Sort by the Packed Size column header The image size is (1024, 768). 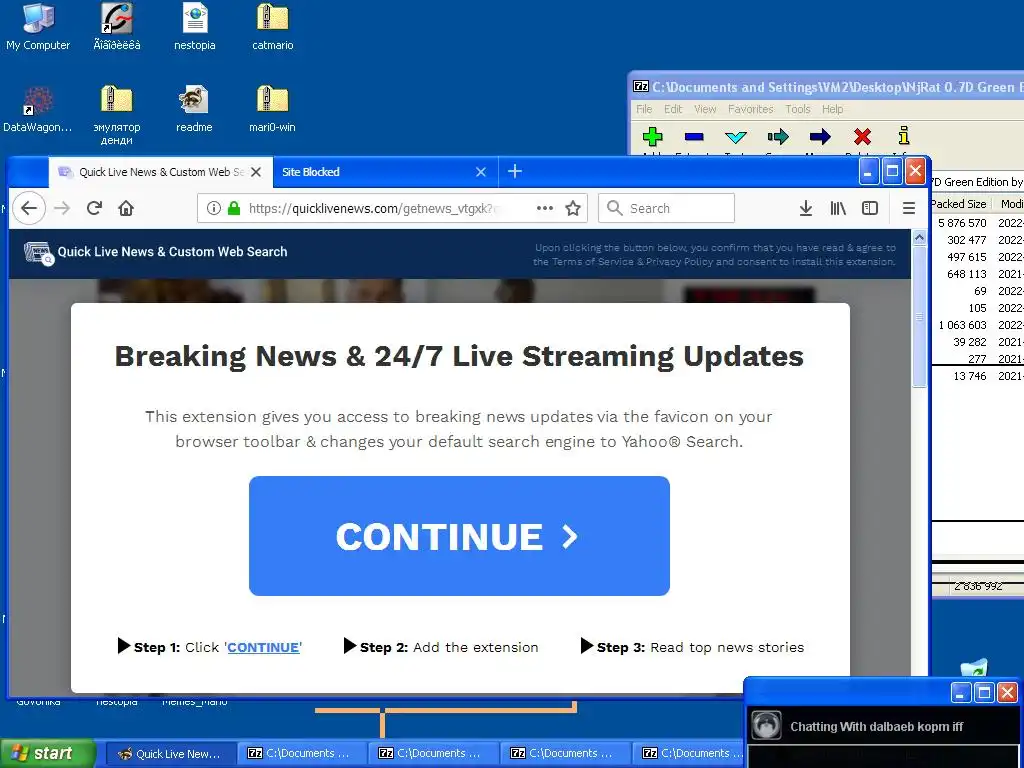coord(958,204)
